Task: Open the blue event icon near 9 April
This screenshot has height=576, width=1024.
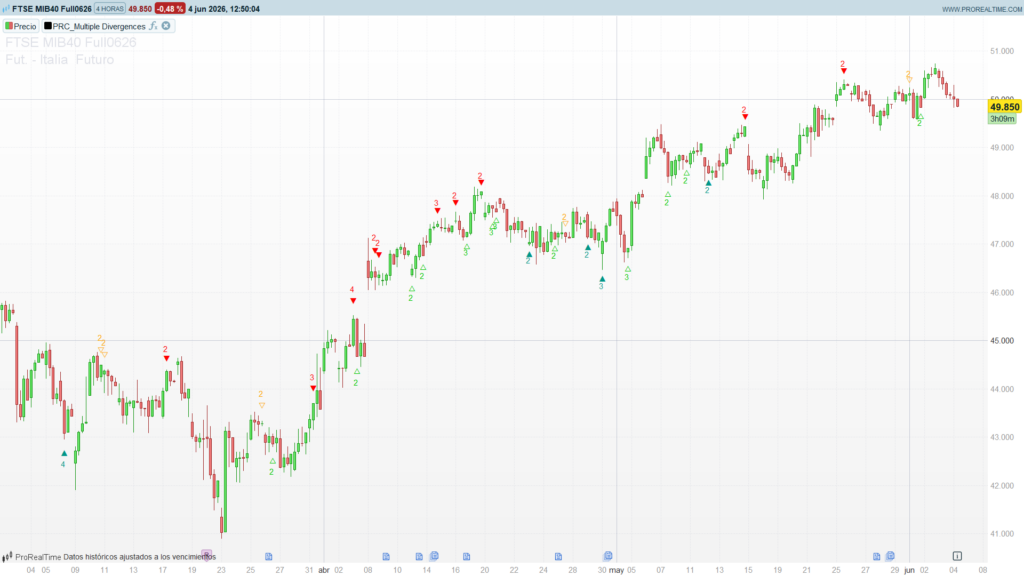Action: [x=386, y=556]
